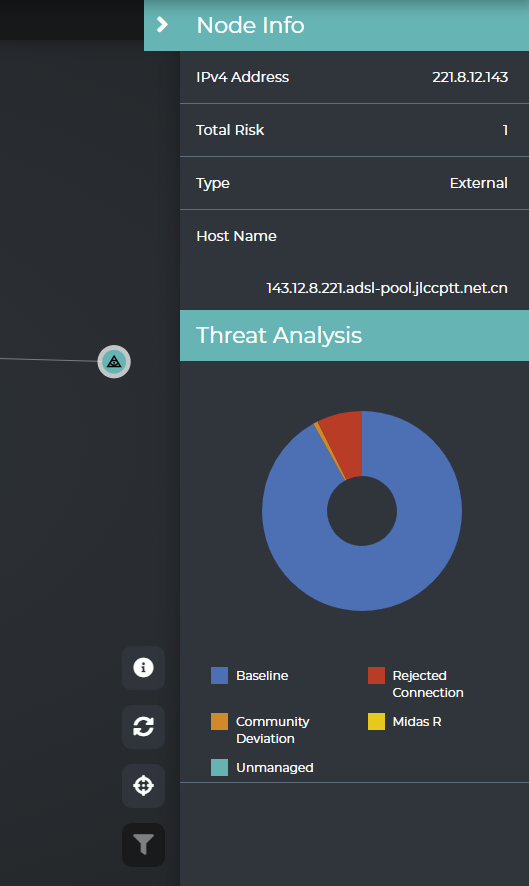Toggle the Unmanaged legend swatch
The width and height of the screenshot is (529, 886).
(219, 767)
